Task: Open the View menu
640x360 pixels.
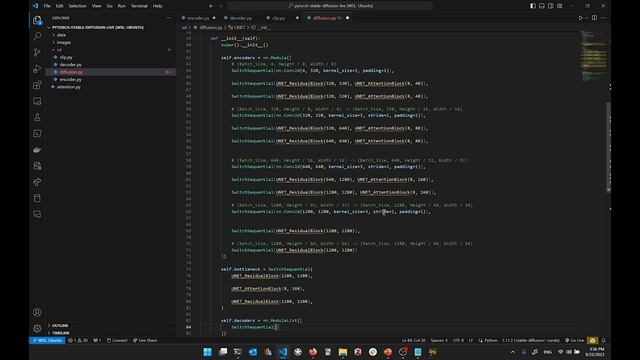Action: click(96, 6)
